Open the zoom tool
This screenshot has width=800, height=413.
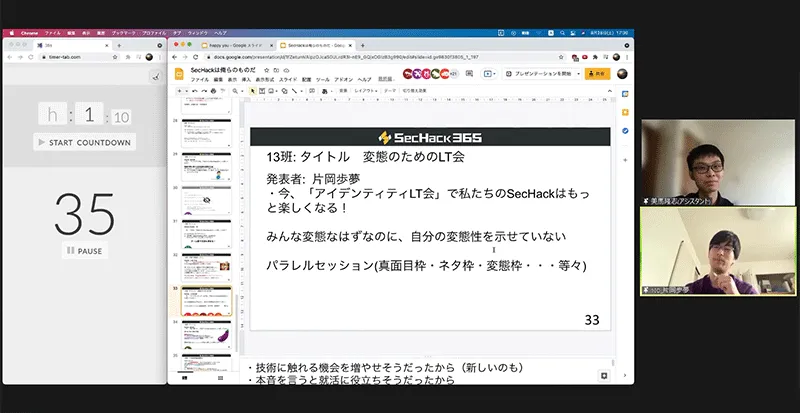(x=236, y=91)
